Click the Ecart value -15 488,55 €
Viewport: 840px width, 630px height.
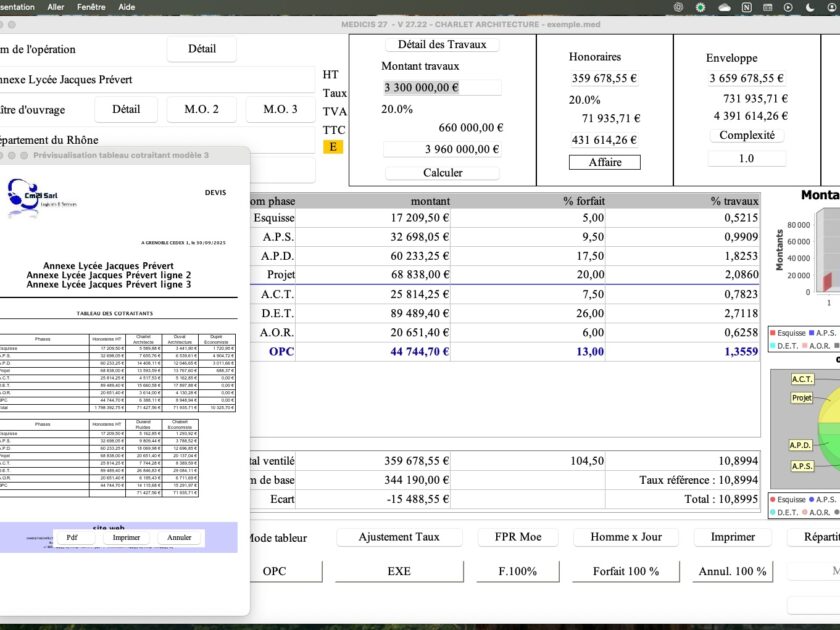click(x=418, y=499)
